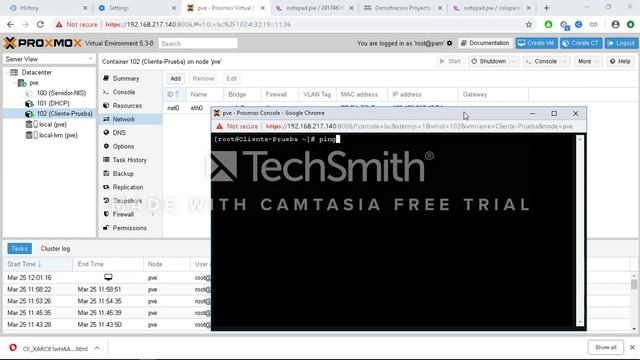Click the Logout button

tap(621, 43)
